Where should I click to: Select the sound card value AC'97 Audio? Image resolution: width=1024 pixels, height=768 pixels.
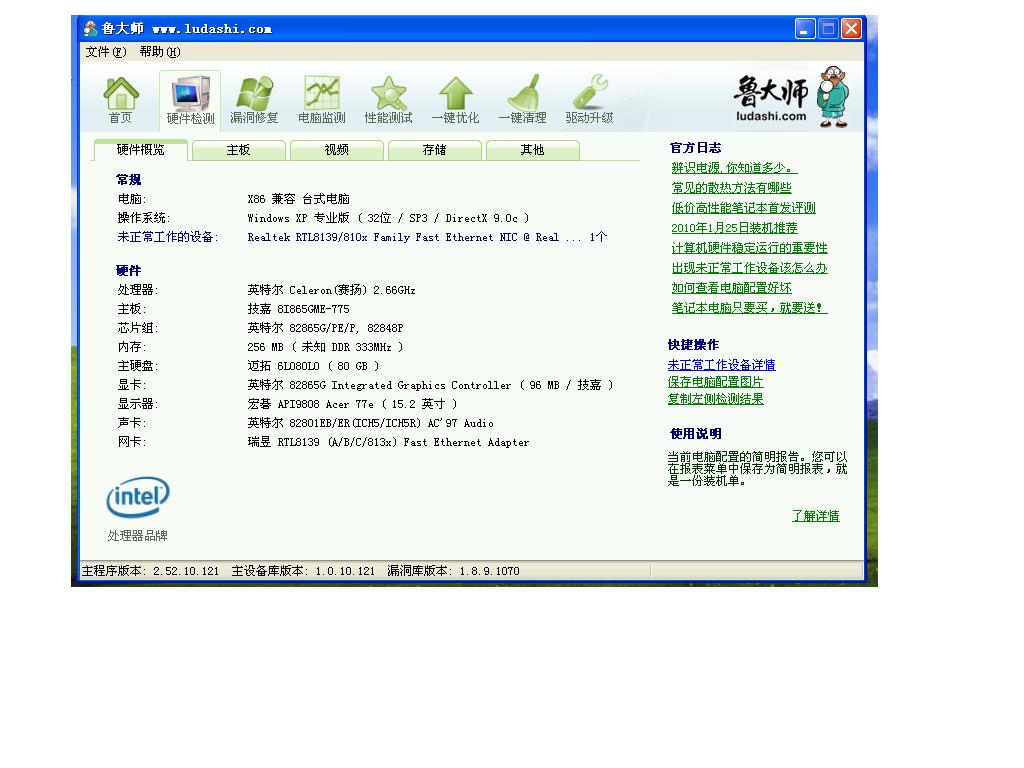370,423
